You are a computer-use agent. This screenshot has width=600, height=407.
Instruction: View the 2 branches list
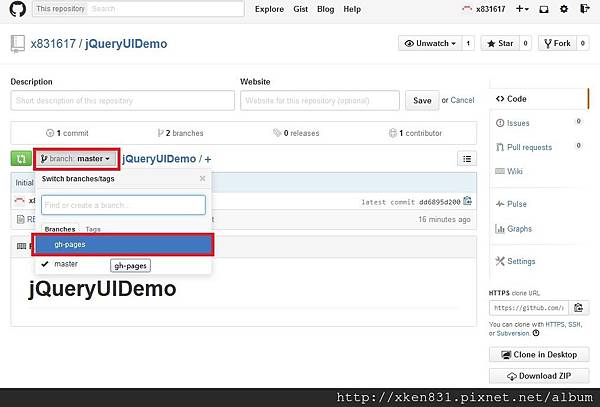(181, 133)
